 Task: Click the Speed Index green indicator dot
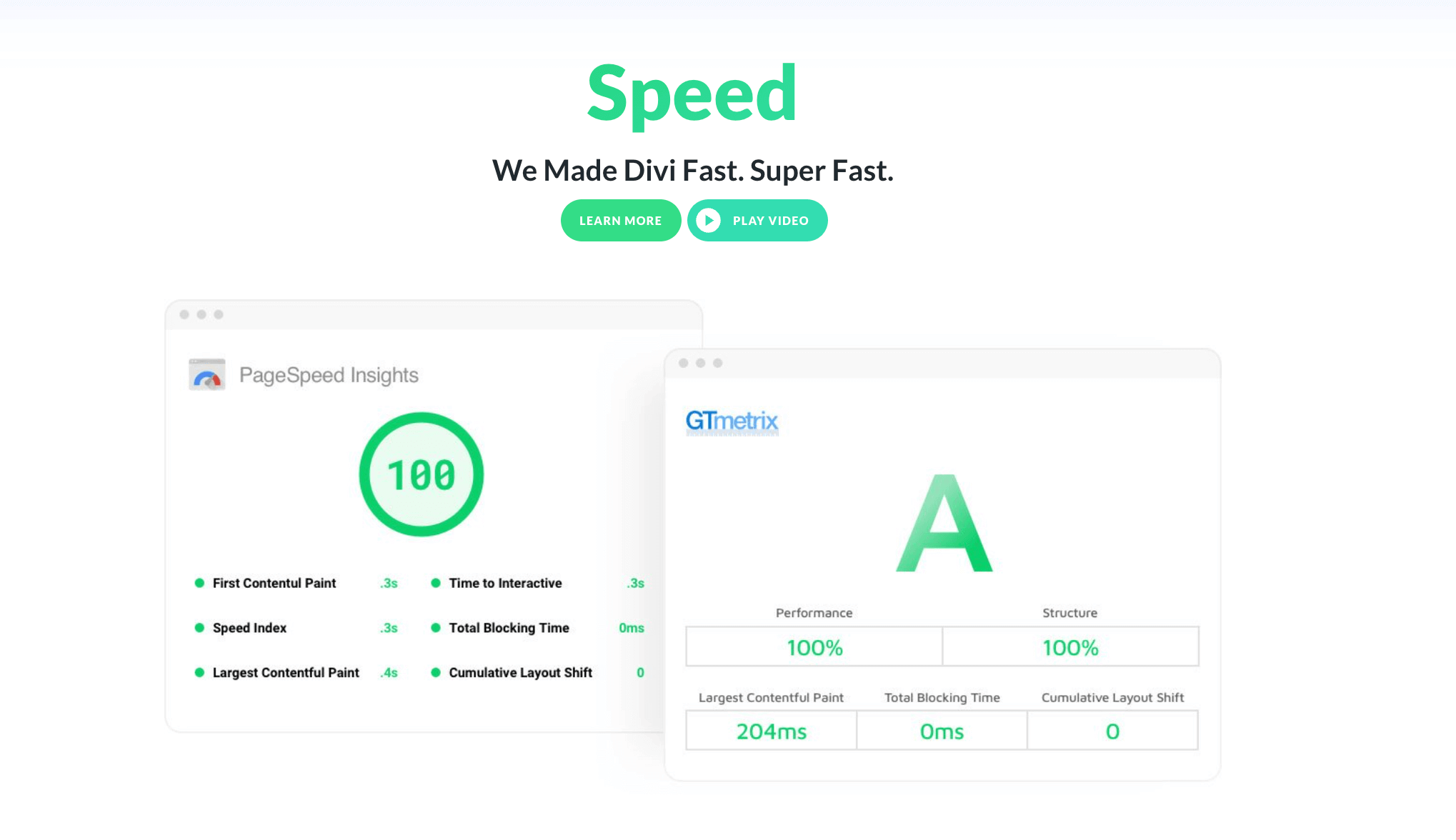point(200,627)
